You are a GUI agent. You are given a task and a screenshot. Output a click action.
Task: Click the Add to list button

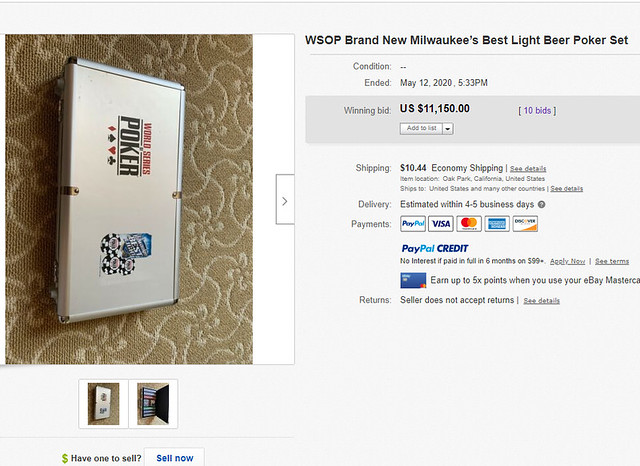[x=421, y=128]
